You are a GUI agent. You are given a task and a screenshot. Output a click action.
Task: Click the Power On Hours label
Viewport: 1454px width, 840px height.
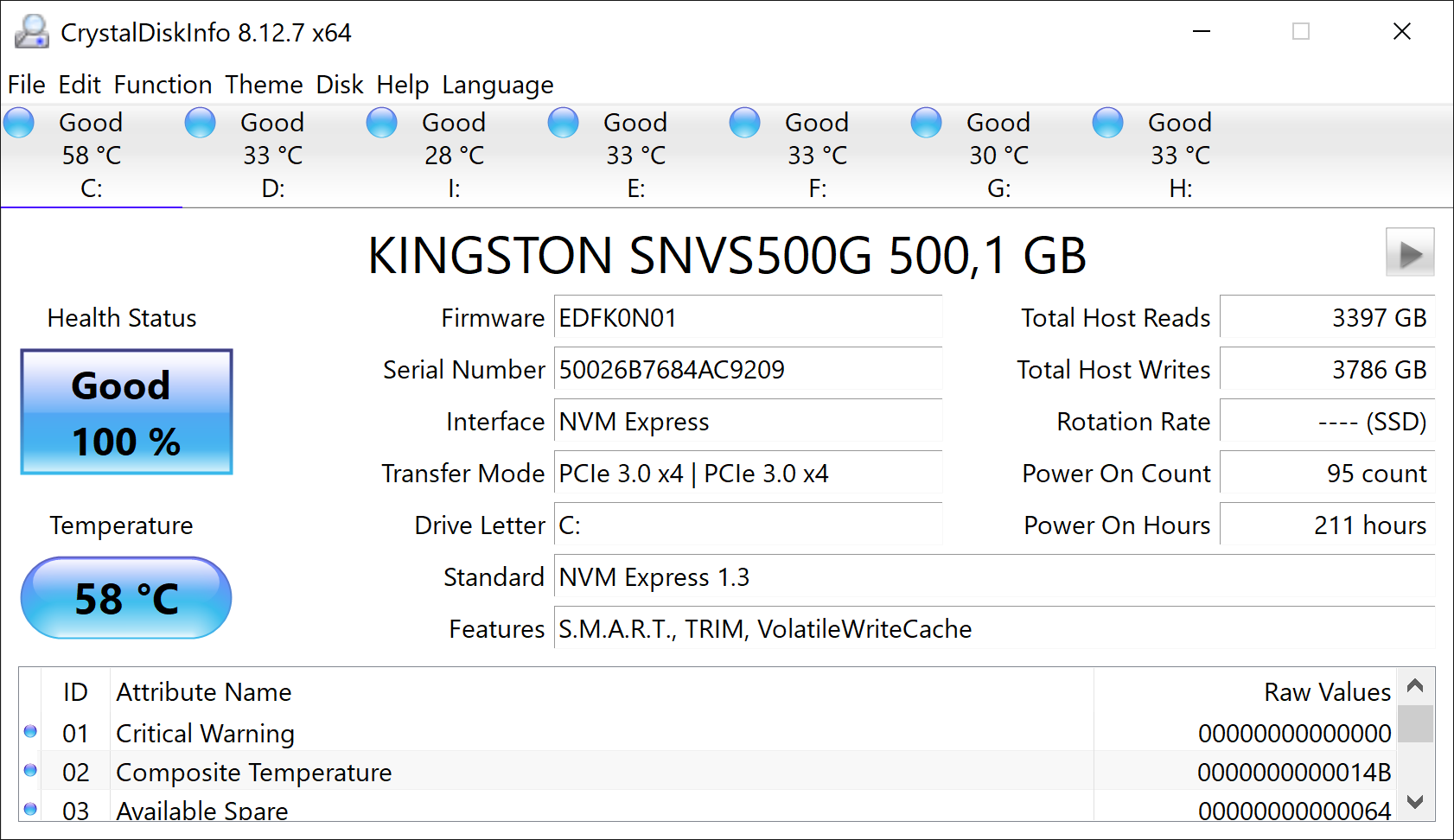(1117, 525)
